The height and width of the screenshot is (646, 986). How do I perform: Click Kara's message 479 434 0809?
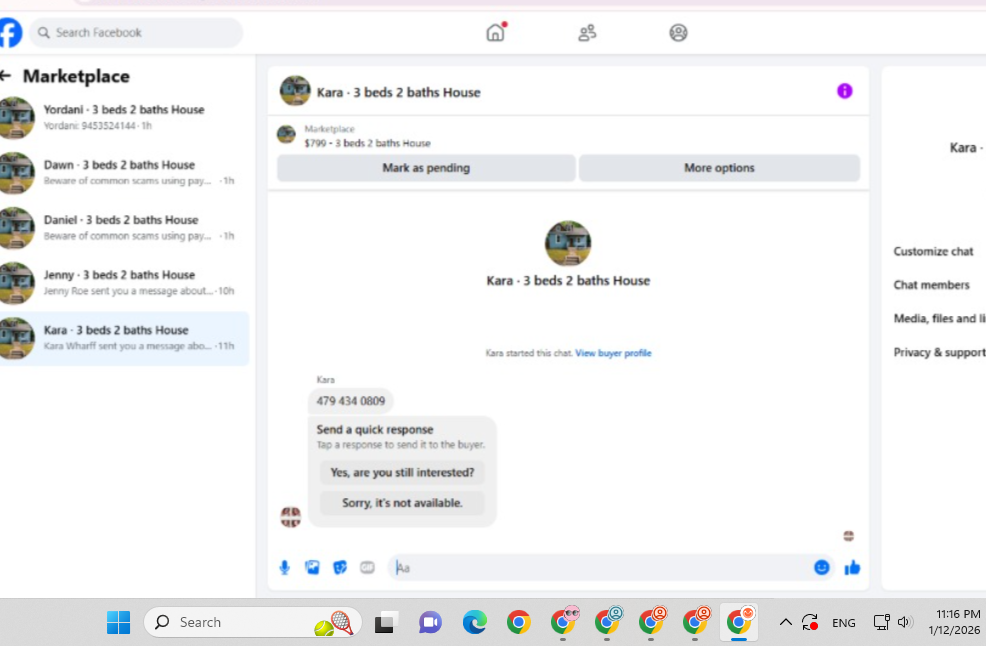350,401
